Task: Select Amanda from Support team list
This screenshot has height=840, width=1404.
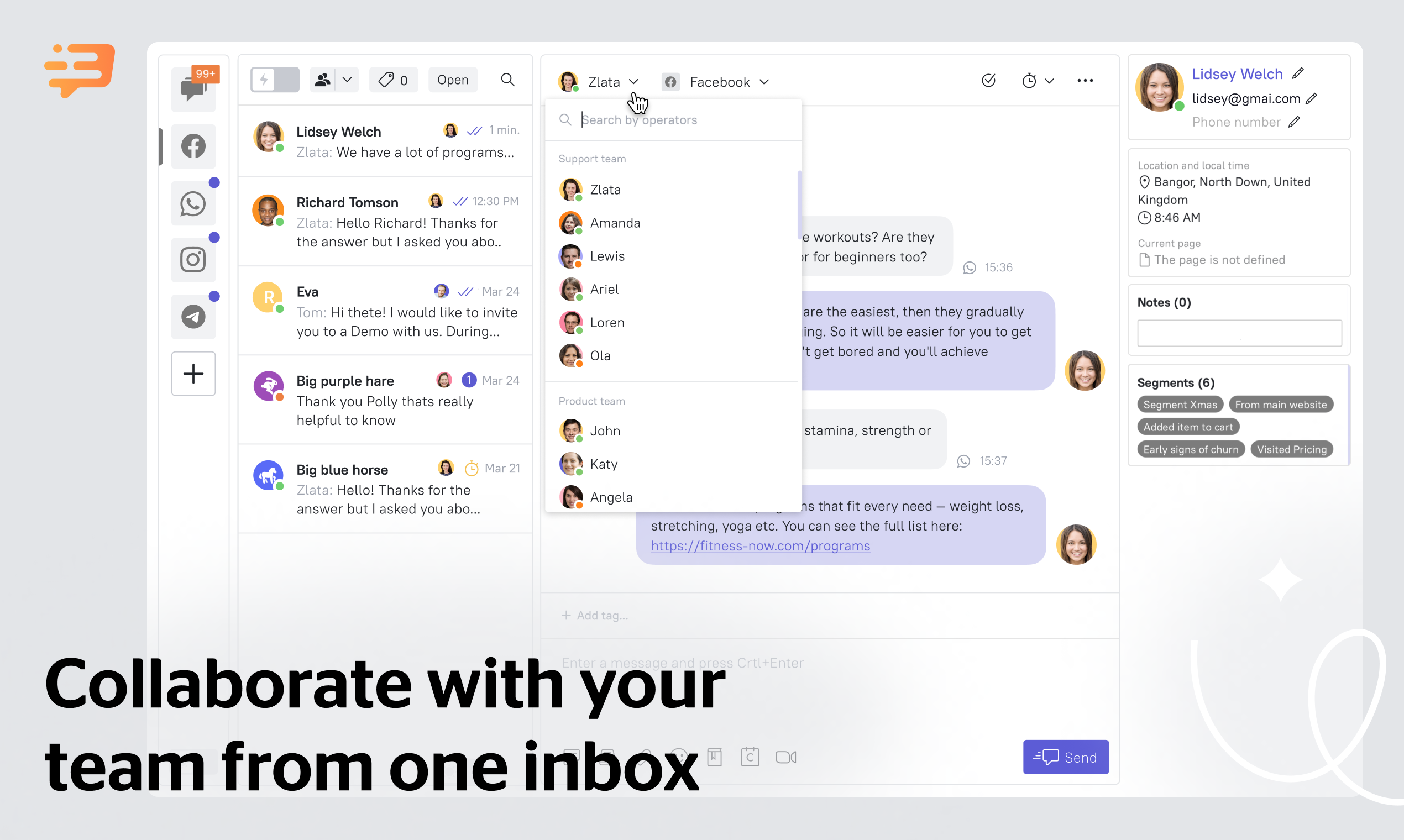Action: 614,223
